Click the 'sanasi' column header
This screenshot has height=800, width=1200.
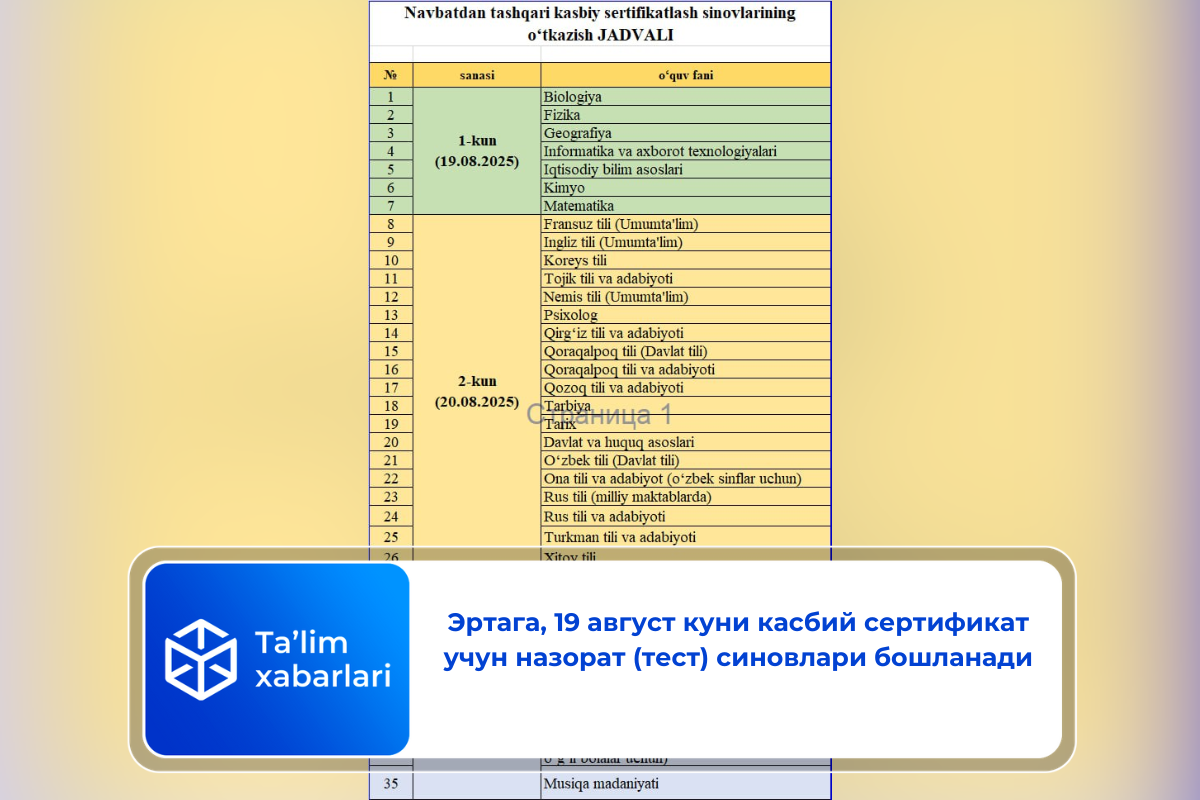coord(477,75)
